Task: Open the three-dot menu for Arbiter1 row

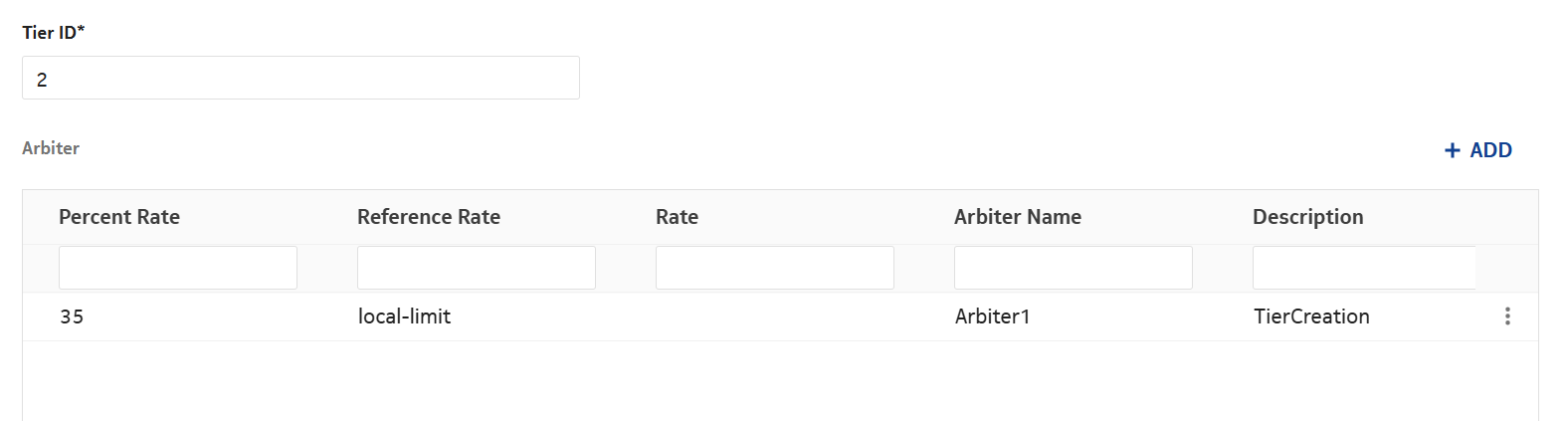Action: coord(1507,316)
